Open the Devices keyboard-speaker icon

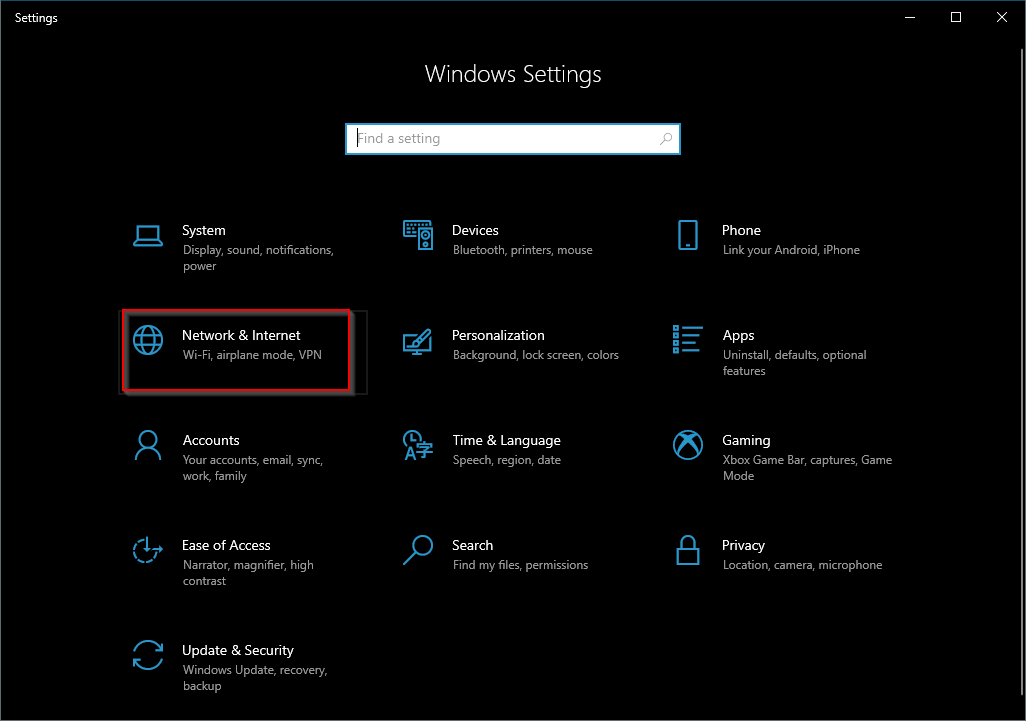tap(417, 235)
